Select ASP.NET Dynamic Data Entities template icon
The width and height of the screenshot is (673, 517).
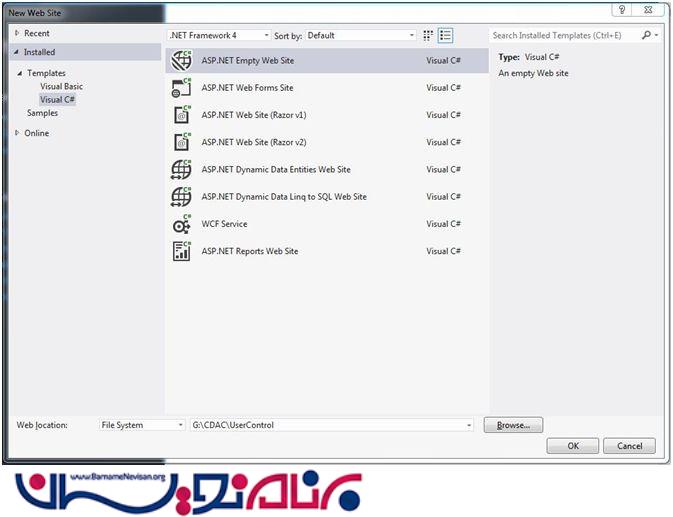(x=181, y=170)
